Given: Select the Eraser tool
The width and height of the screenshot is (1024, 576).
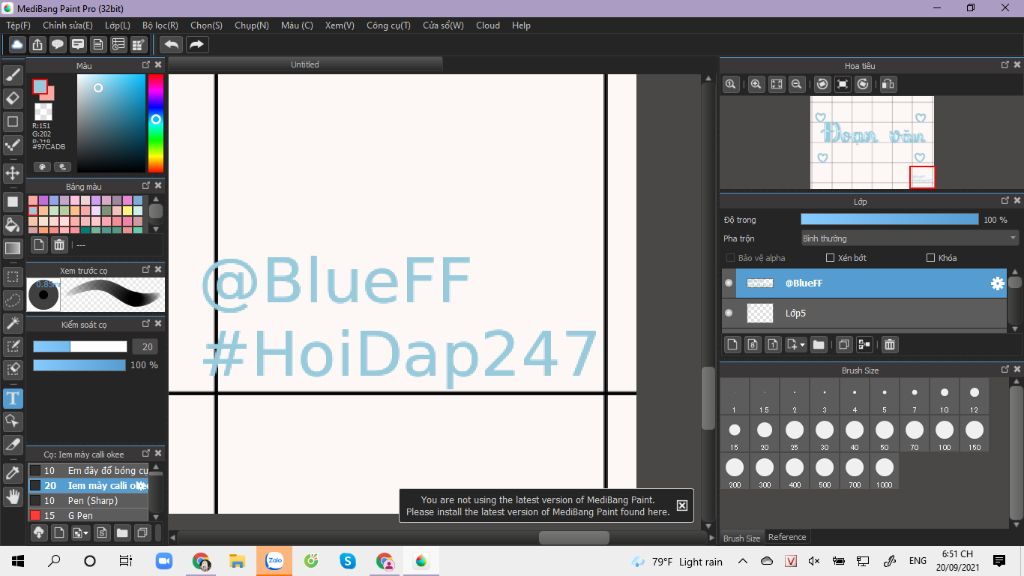Looking at the screenshot, I should (x=12, y=99).
